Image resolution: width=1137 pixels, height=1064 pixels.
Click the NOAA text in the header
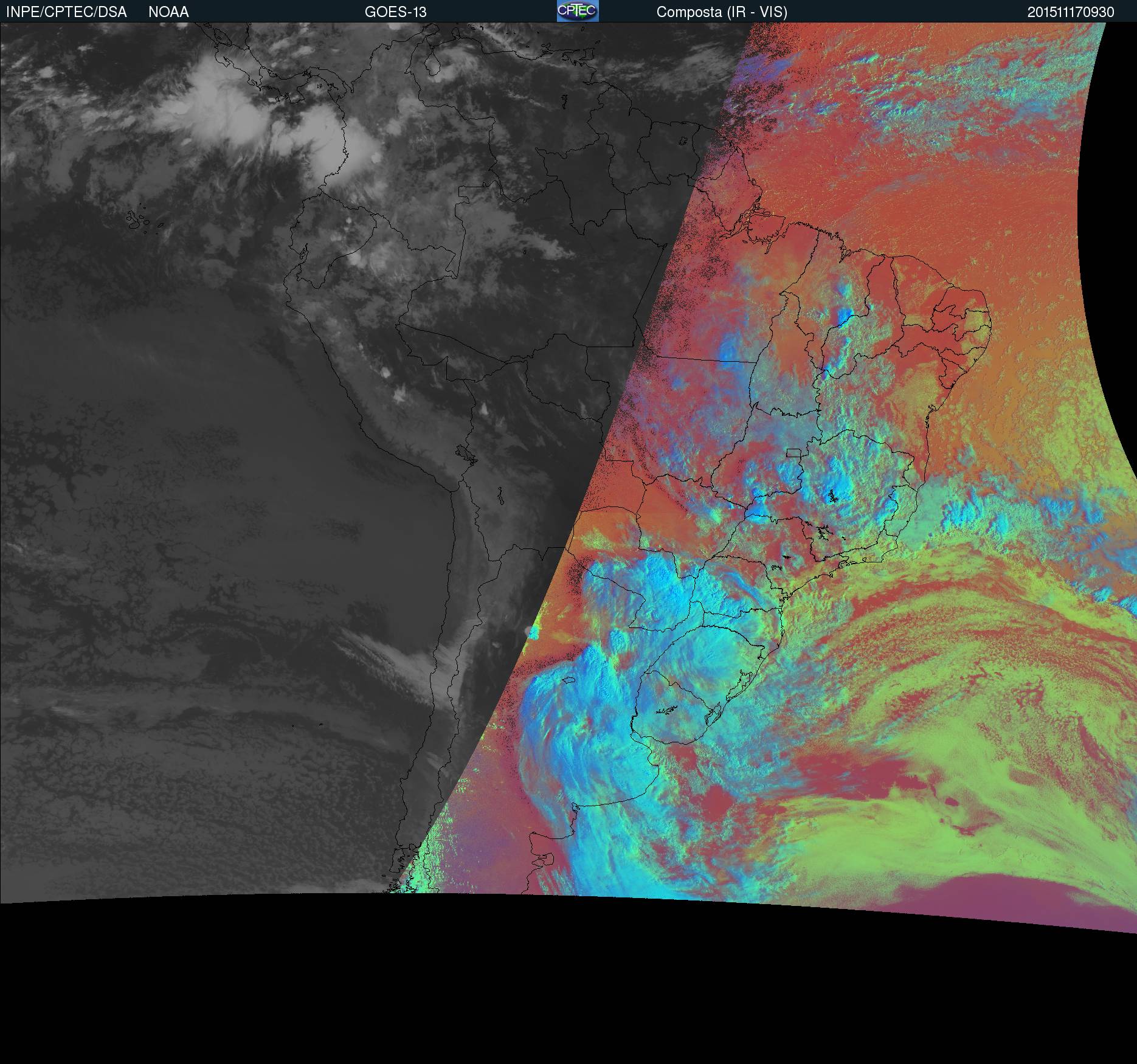[x=168, y=12]
